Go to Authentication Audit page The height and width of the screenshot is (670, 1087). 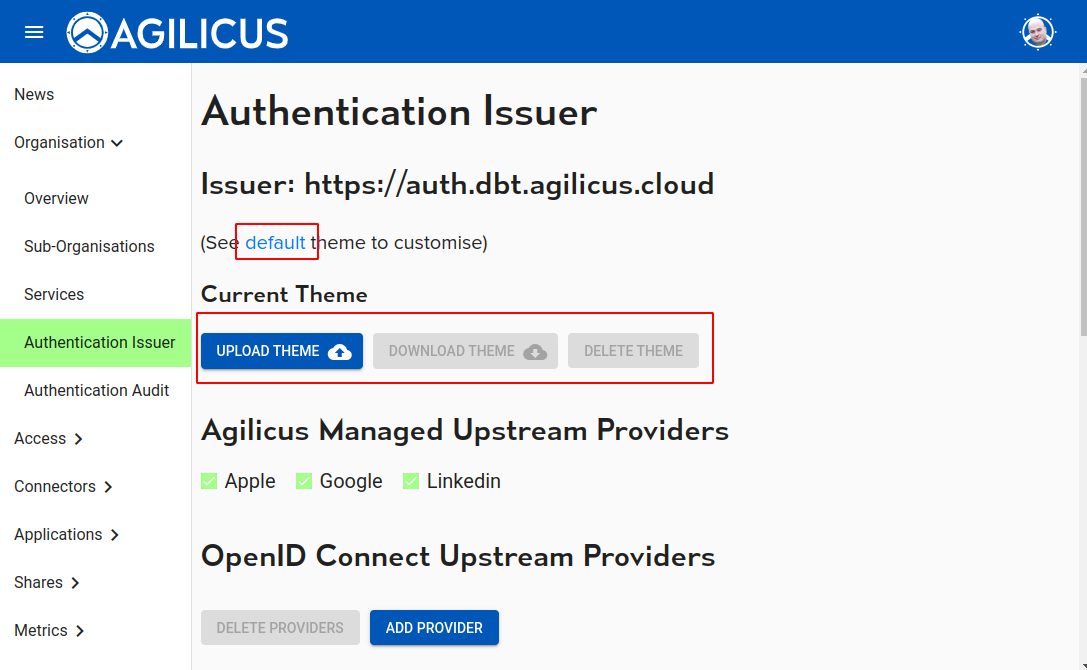96,391
